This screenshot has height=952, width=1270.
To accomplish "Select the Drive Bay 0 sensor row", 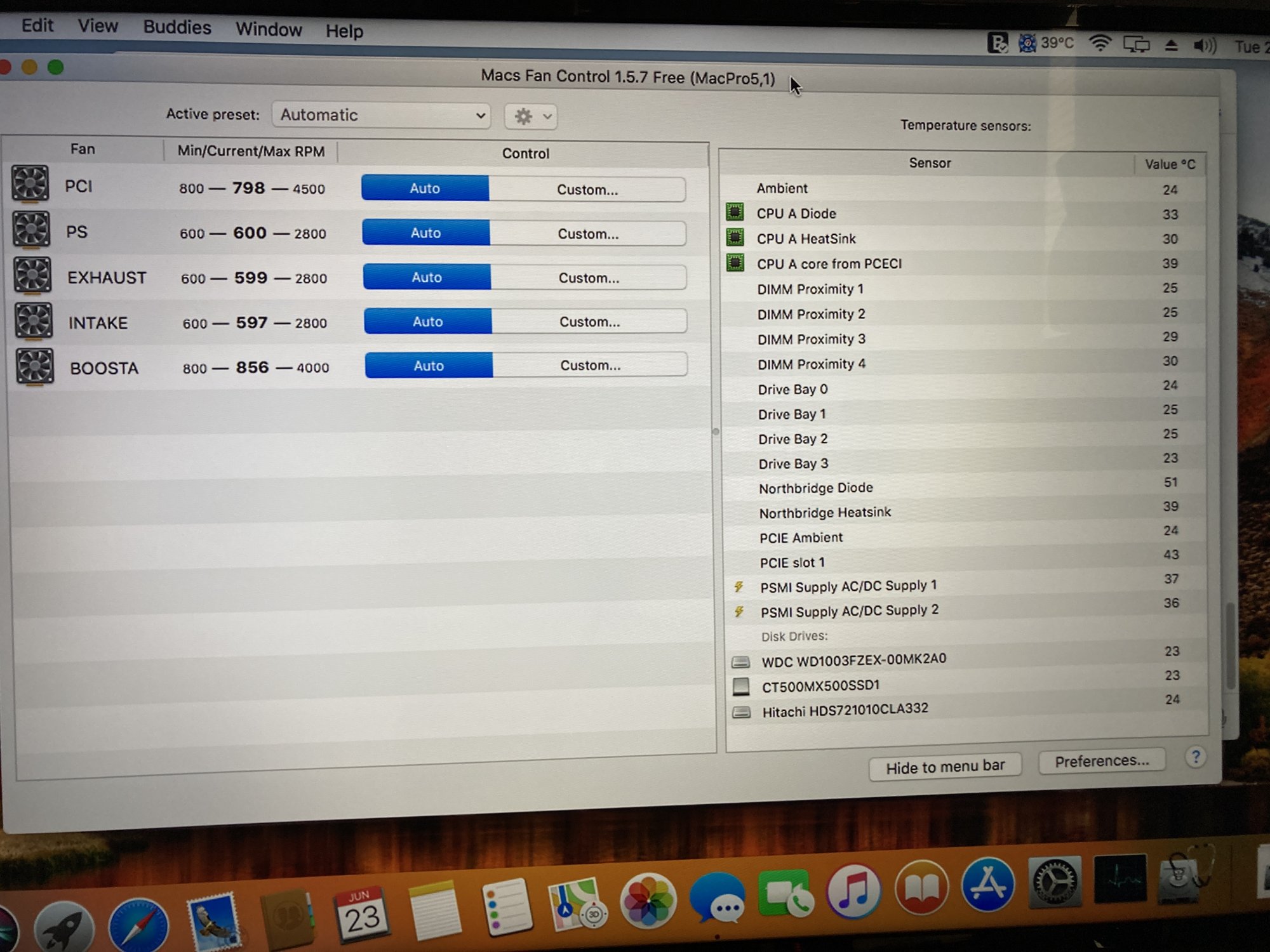I will (x=963, y=388).
